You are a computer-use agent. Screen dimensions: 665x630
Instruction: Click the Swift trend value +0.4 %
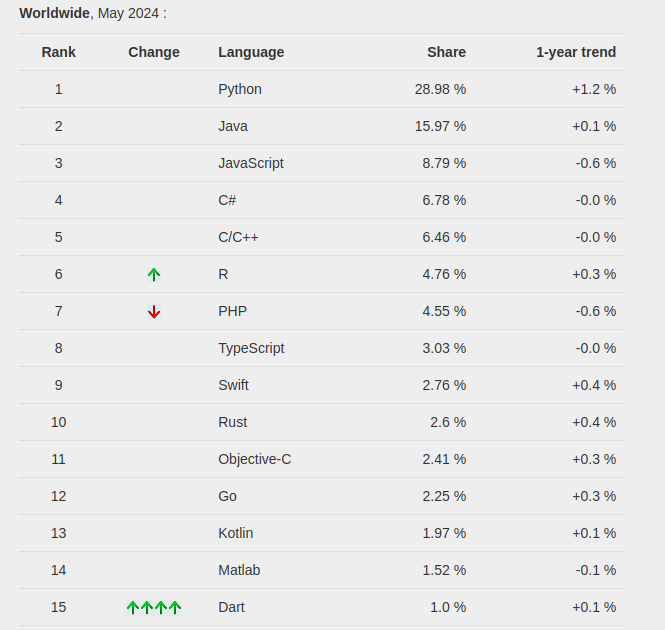[594, 385]
